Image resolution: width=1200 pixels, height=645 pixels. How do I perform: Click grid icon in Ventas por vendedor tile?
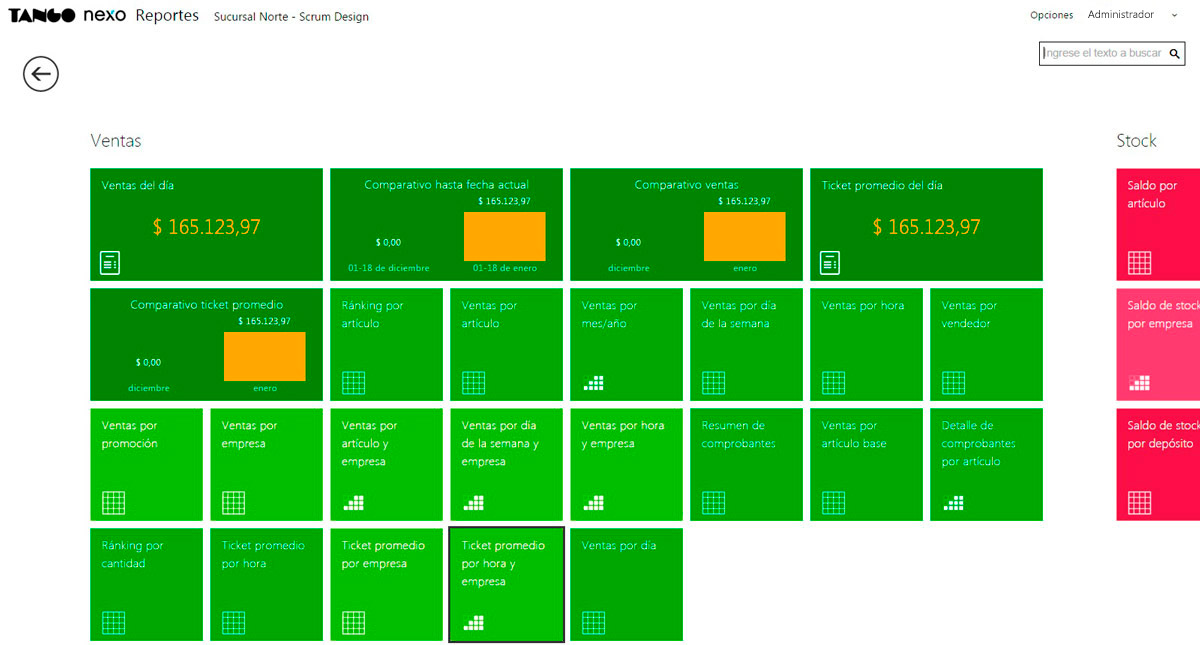point(953,383)
